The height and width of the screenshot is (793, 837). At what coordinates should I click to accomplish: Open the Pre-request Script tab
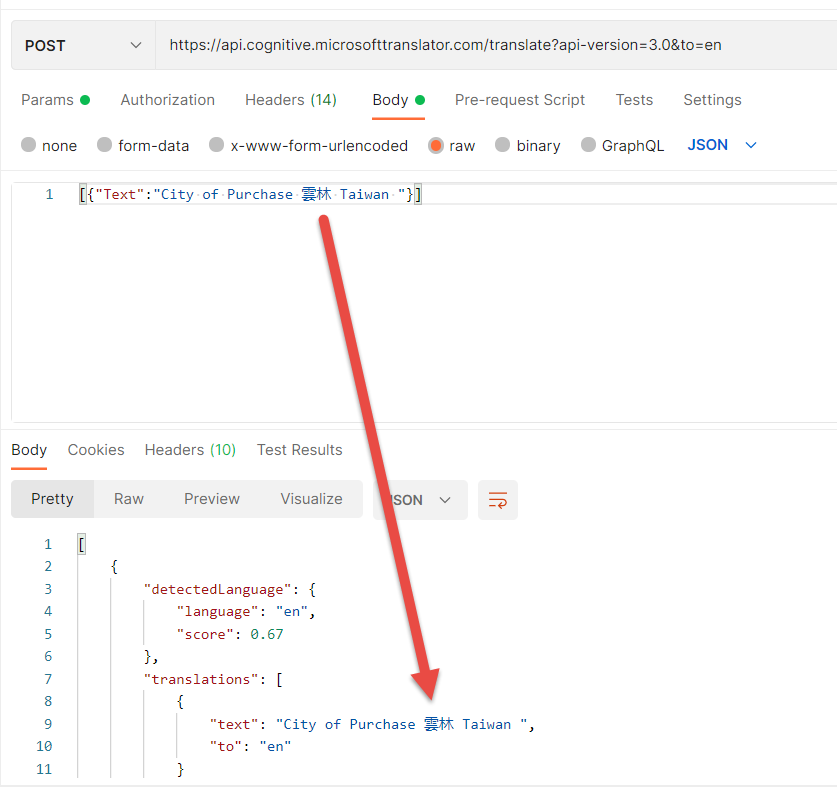(519, 100)
